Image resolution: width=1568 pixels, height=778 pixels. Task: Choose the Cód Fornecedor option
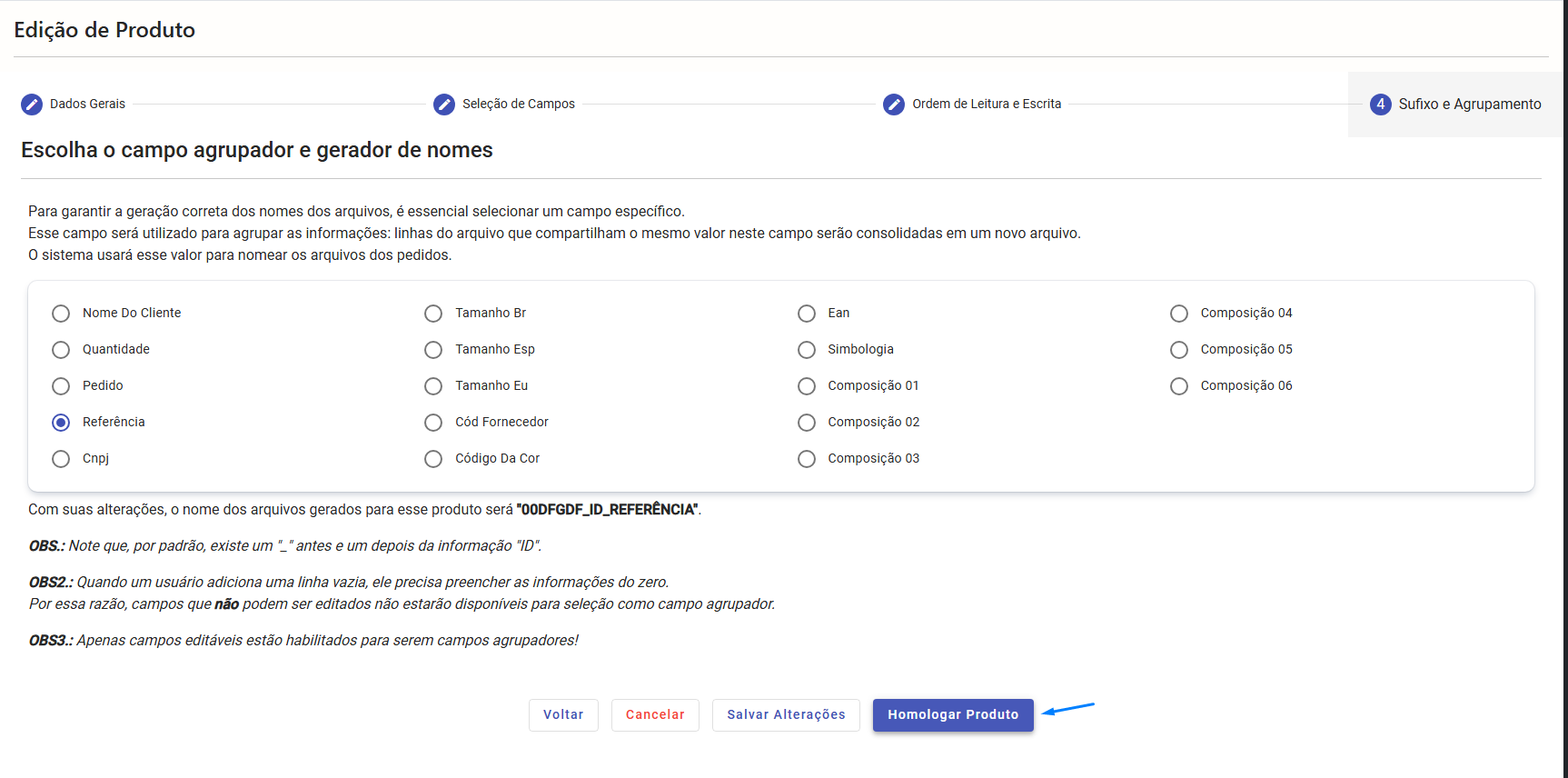433,423
